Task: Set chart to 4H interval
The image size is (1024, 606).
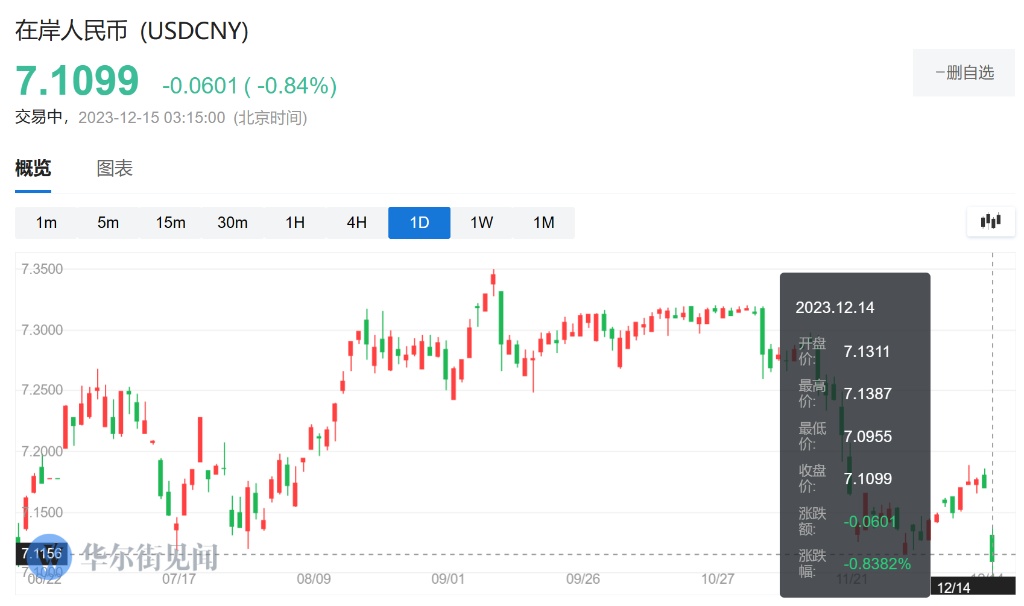Action: (357, 222)
